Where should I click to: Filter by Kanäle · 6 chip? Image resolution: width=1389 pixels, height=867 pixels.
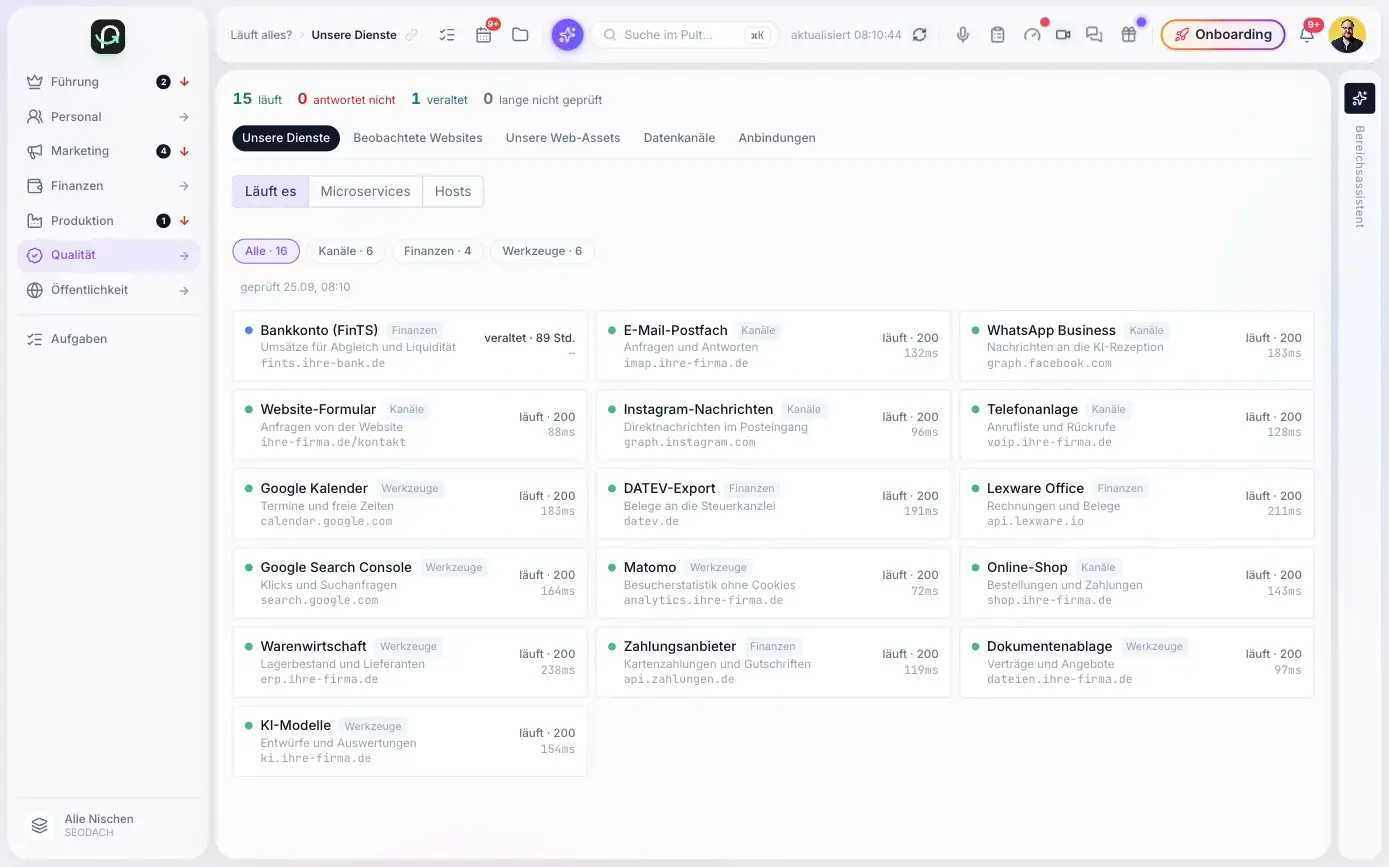tap(346, 251)
